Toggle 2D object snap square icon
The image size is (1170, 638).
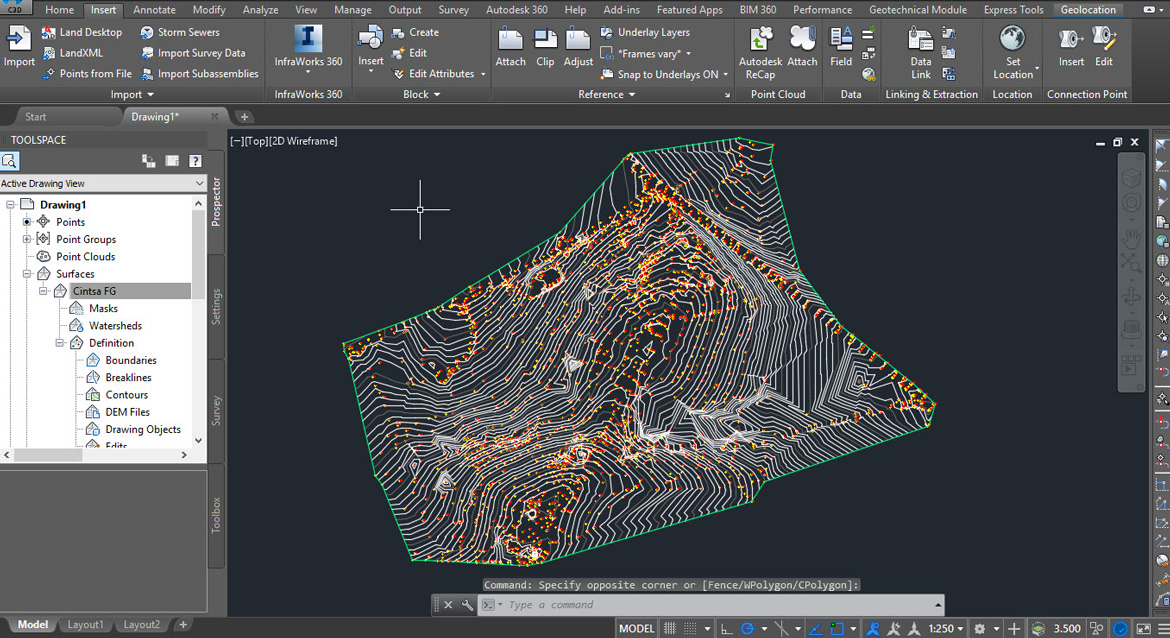point(837,628)
